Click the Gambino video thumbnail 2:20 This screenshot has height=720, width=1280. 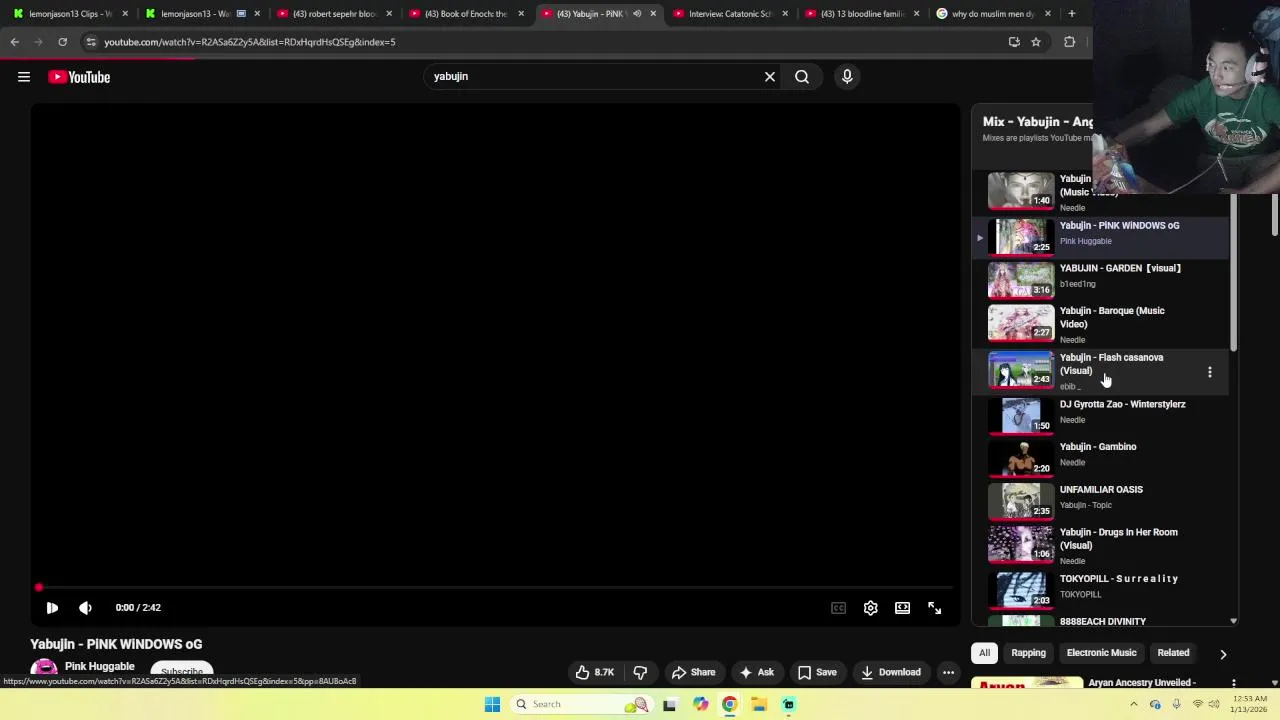[1021, 458]
